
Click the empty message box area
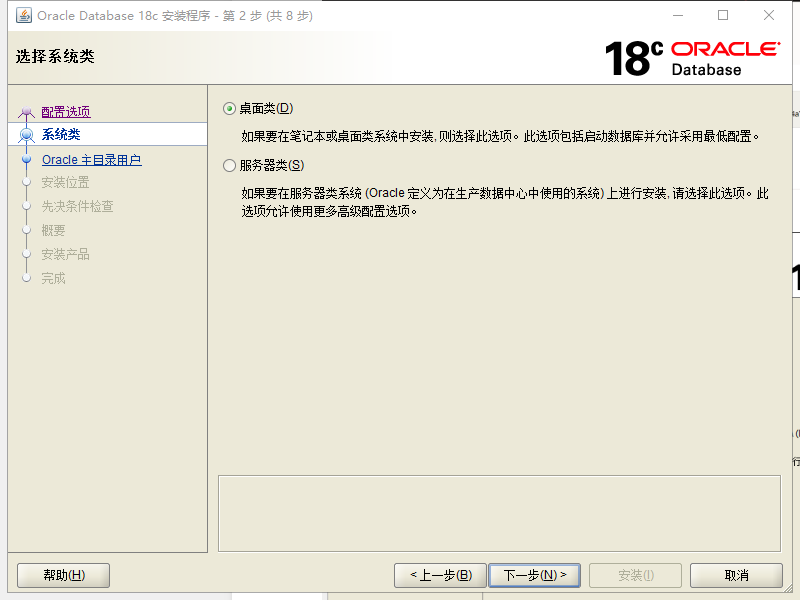click(499, 514)
